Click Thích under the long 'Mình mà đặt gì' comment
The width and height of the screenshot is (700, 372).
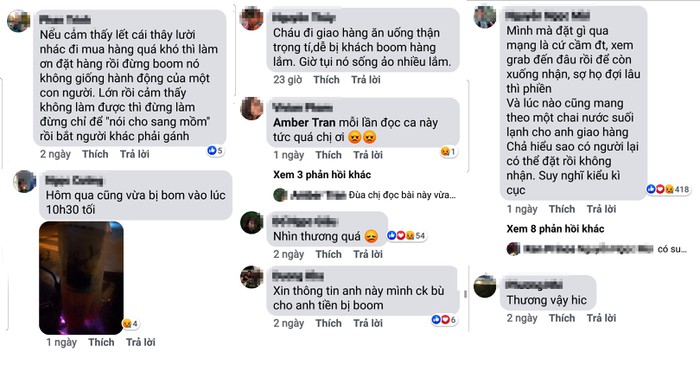[x=562, y=209]
